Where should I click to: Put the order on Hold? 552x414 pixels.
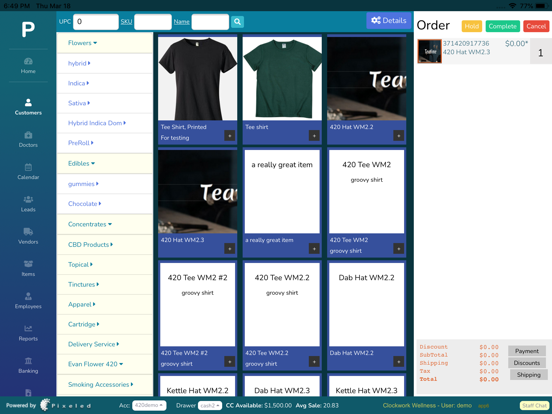click(472, 26)
